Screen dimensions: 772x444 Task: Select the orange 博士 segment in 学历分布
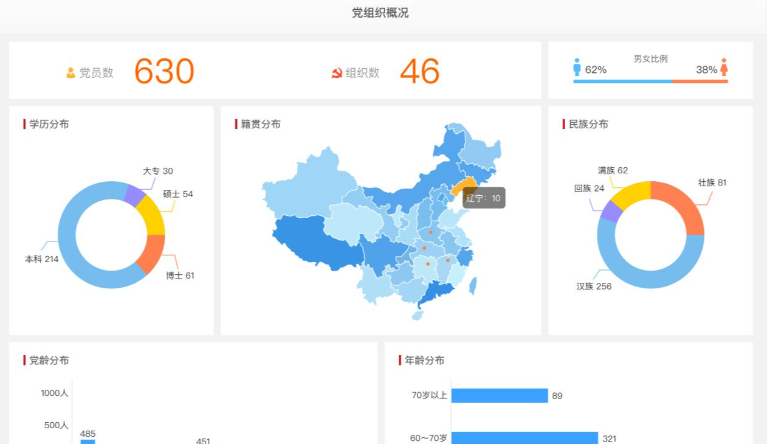(153, 254)
